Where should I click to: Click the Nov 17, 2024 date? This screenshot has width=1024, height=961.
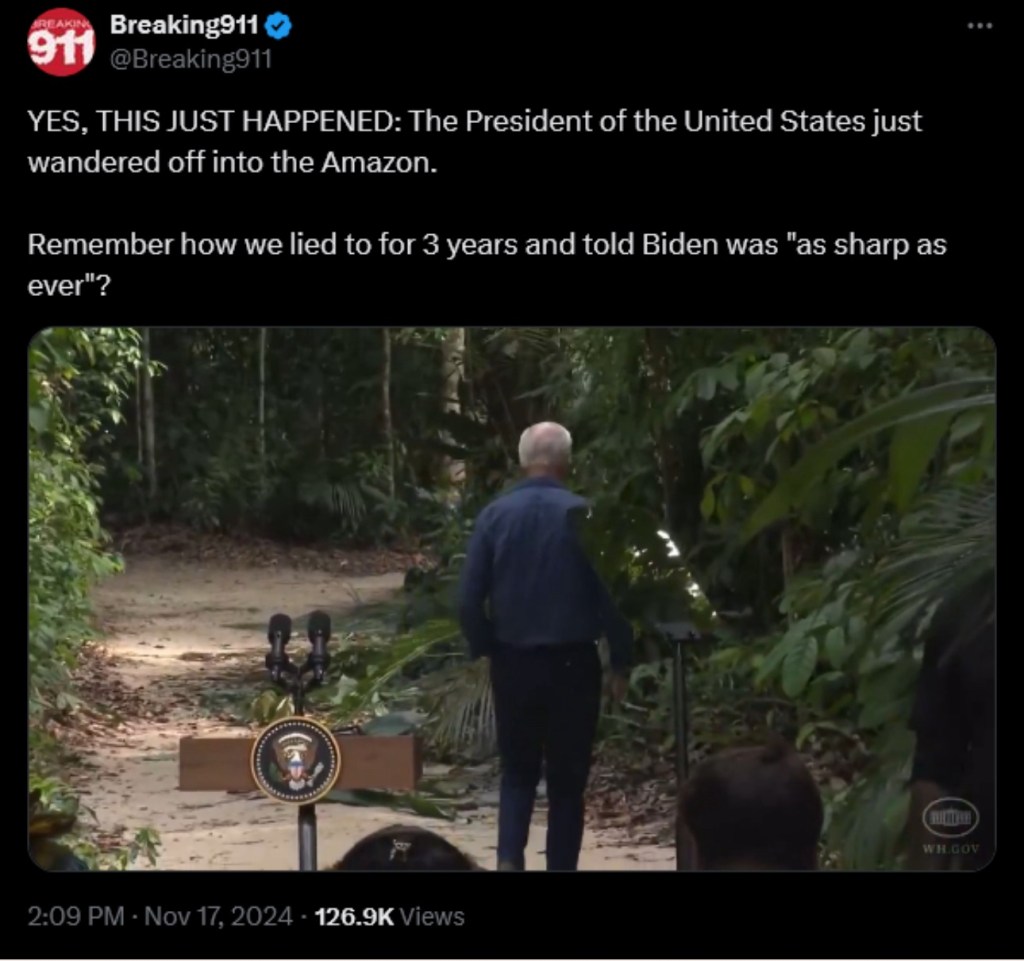pos(218,917)
